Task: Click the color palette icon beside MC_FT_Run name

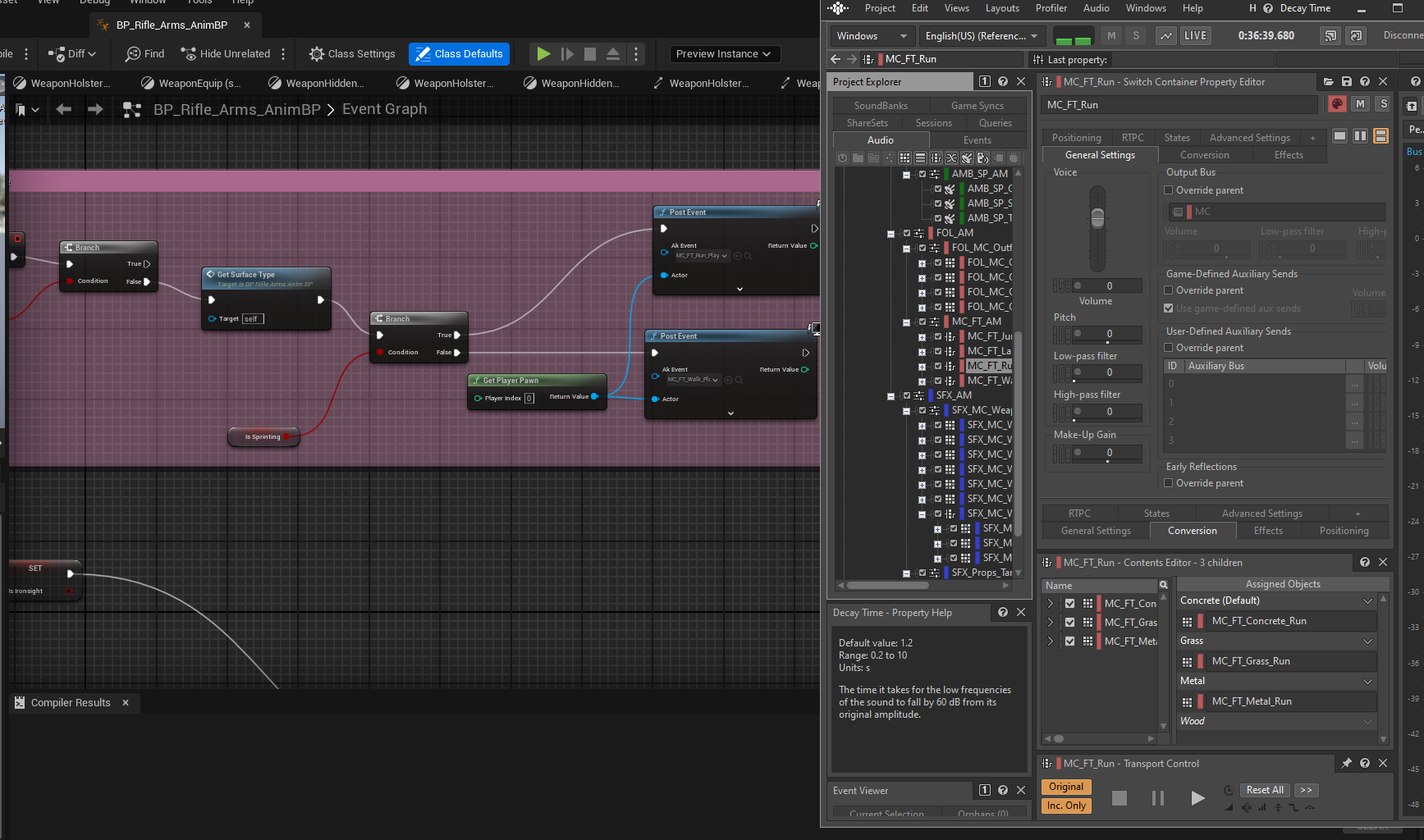Action: tap(1337, 104)
